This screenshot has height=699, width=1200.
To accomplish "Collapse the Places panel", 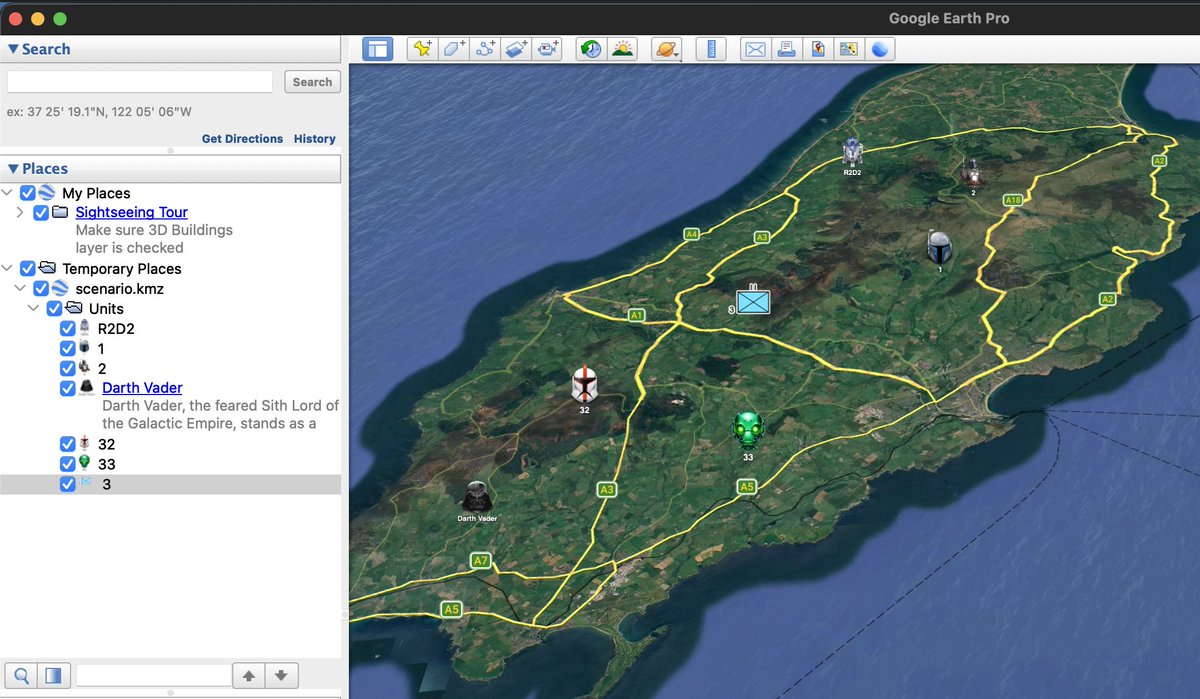I will [x=13, y=168].
